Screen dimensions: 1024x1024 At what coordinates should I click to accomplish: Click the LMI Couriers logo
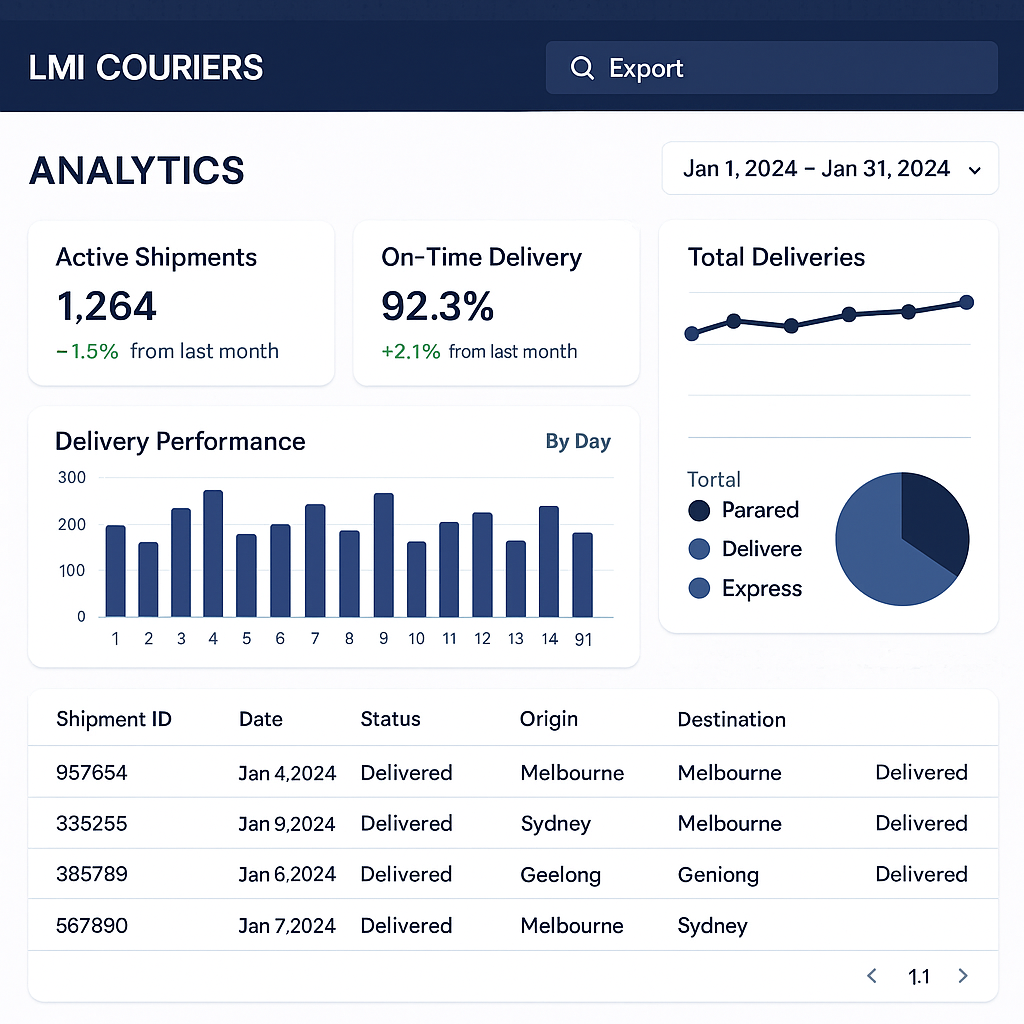coord(145,67)
